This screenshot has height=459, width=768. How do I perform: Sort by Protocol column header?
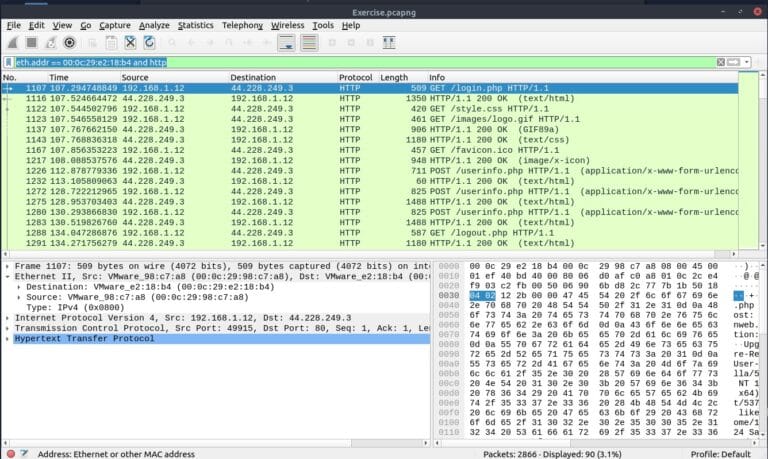[x=358, y=77]
